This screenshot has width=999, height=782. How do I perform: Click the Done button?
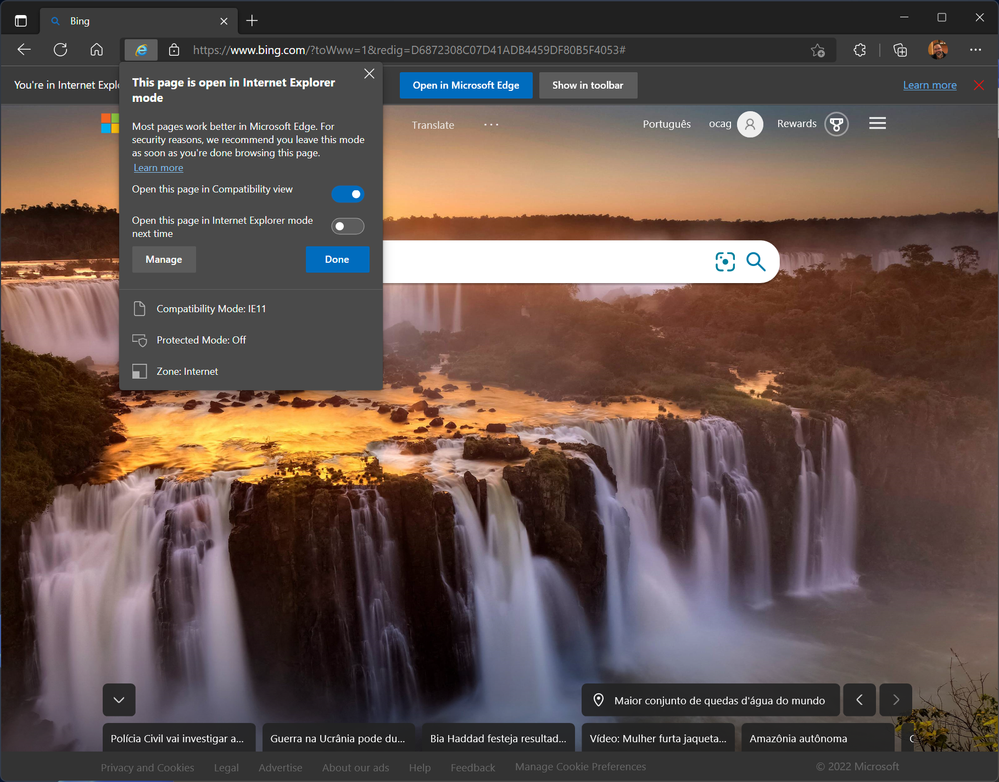337,259
